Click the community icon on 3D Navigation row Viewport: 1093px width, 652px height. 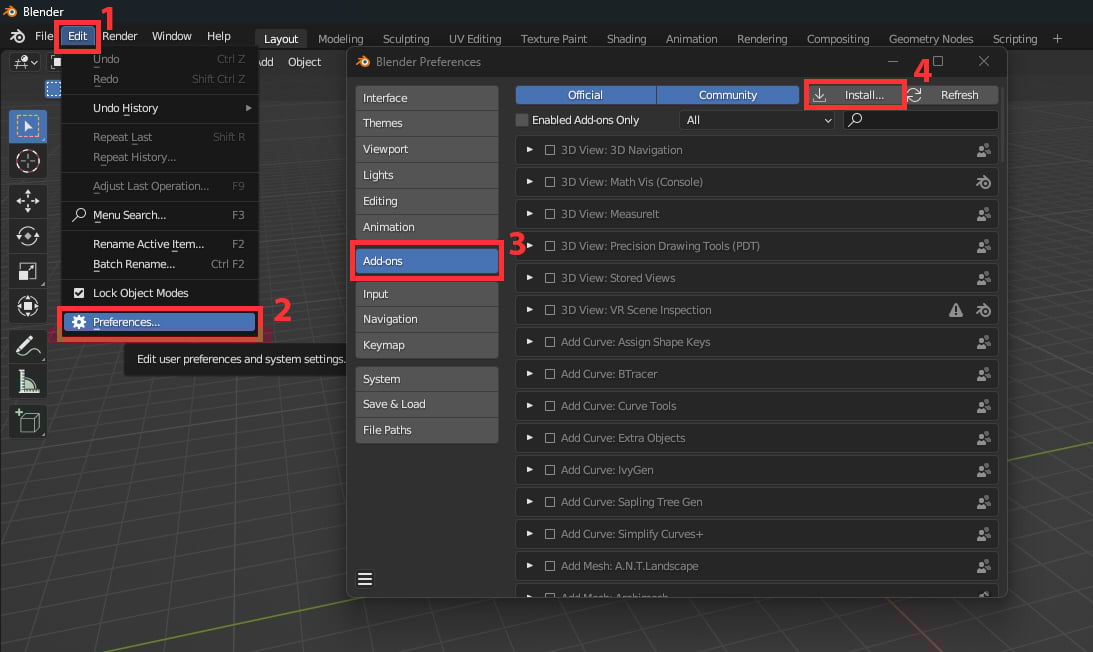pos(983,150)
